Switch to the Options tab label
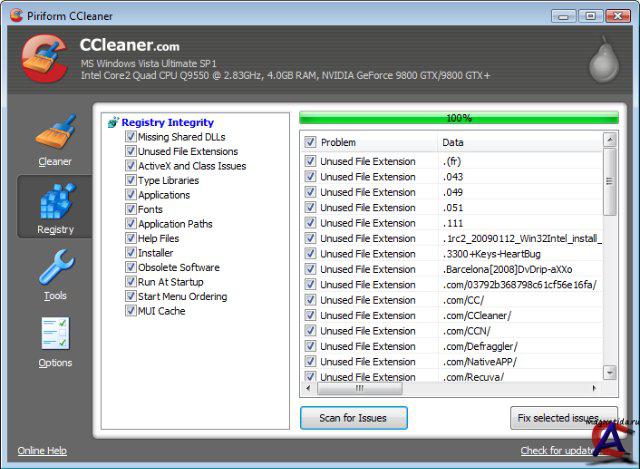Viewport: 640px width, 469px height. pyautogui.click(x=56, y=362)
